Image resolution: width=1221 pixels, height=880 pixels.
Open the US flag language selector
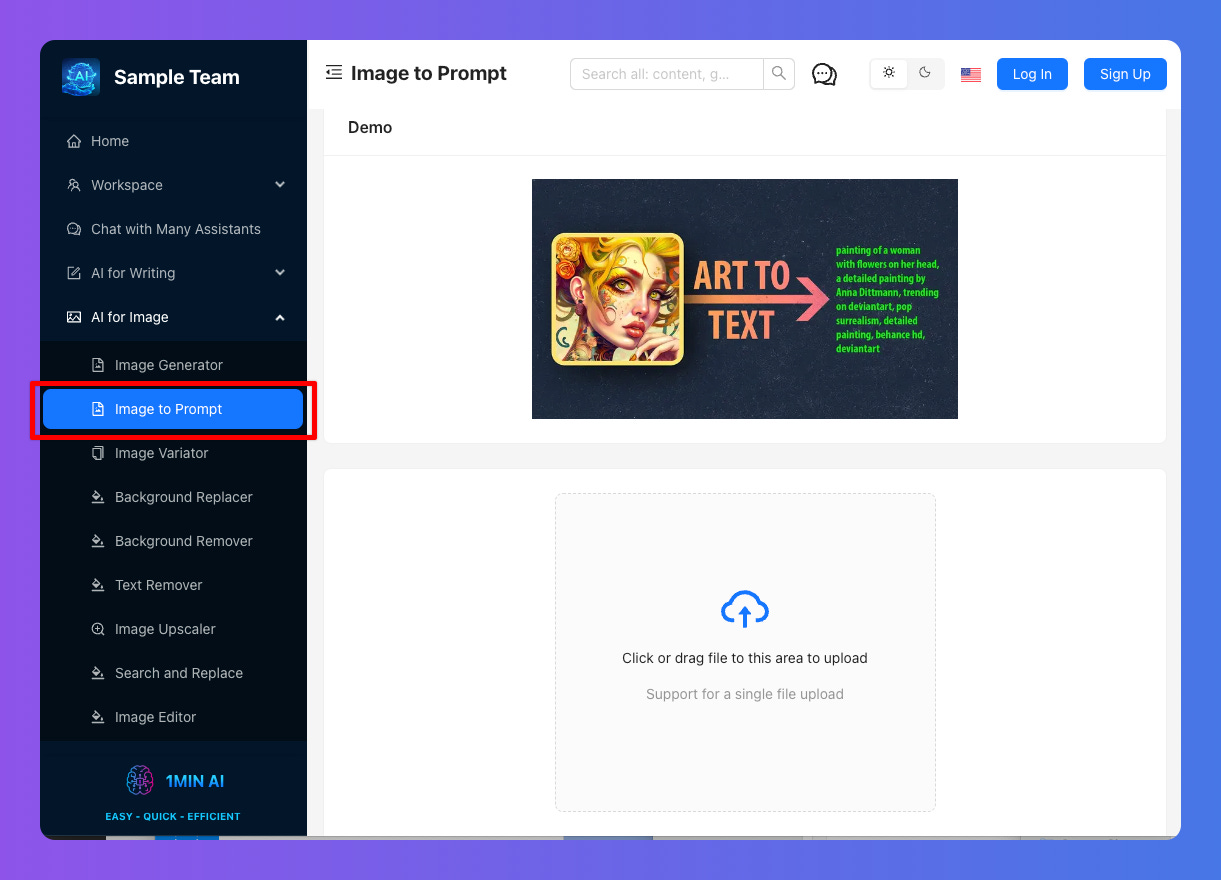(971, 74)
